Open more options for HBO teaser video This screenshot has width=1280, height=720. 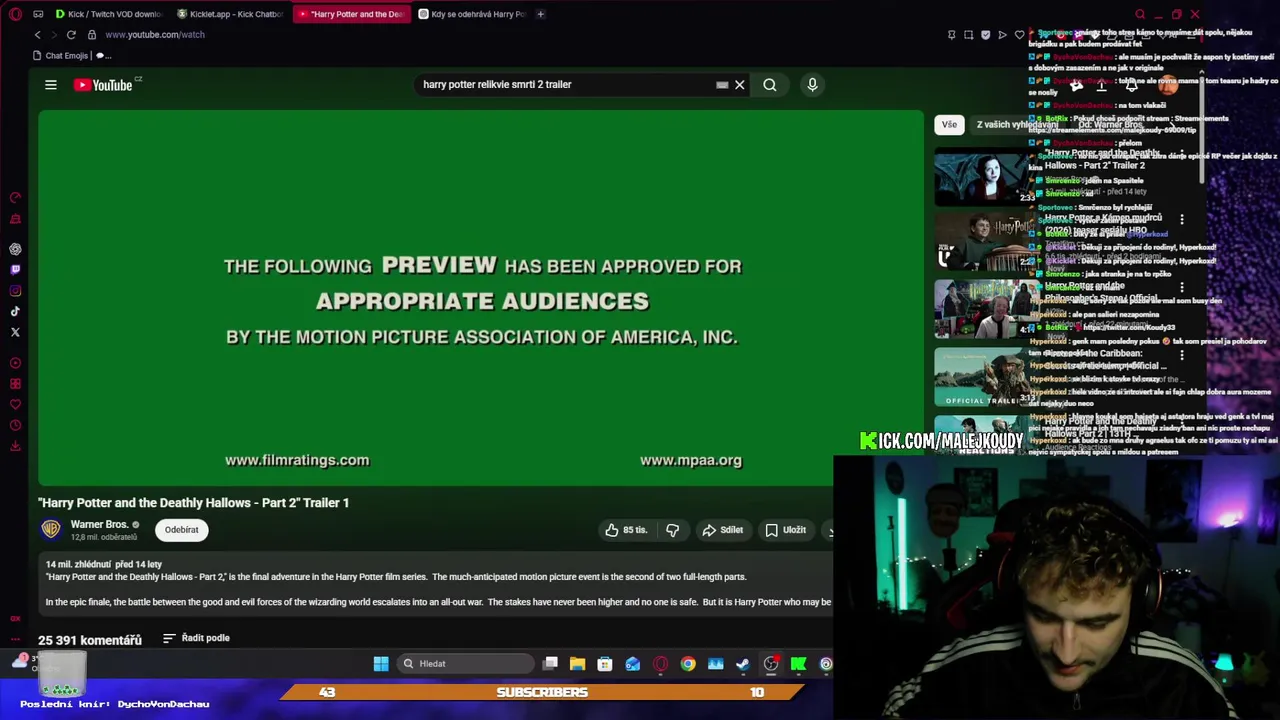pyautogui.click(x=1182, y=220)
